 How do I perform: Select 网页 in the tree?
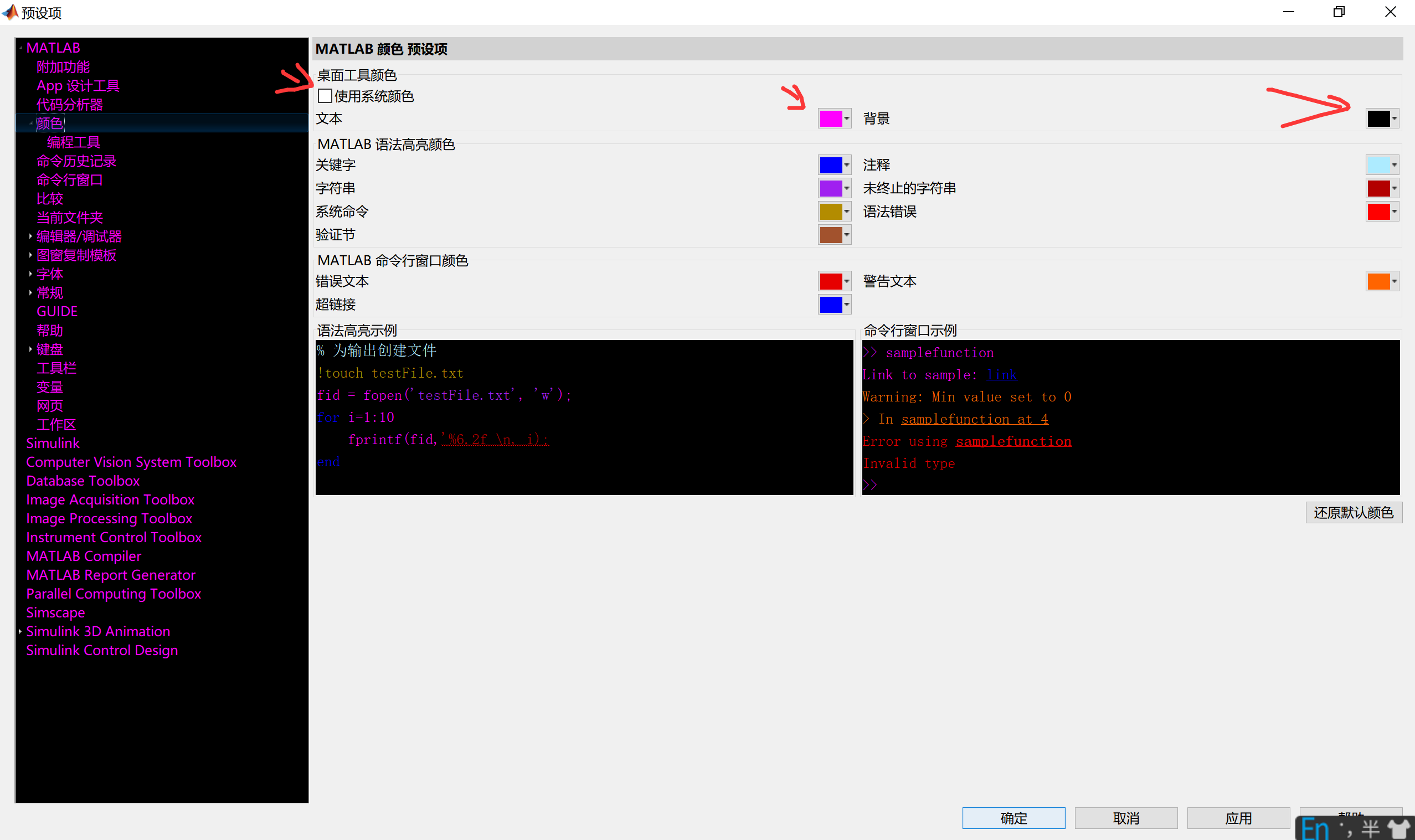pos(50,405)
